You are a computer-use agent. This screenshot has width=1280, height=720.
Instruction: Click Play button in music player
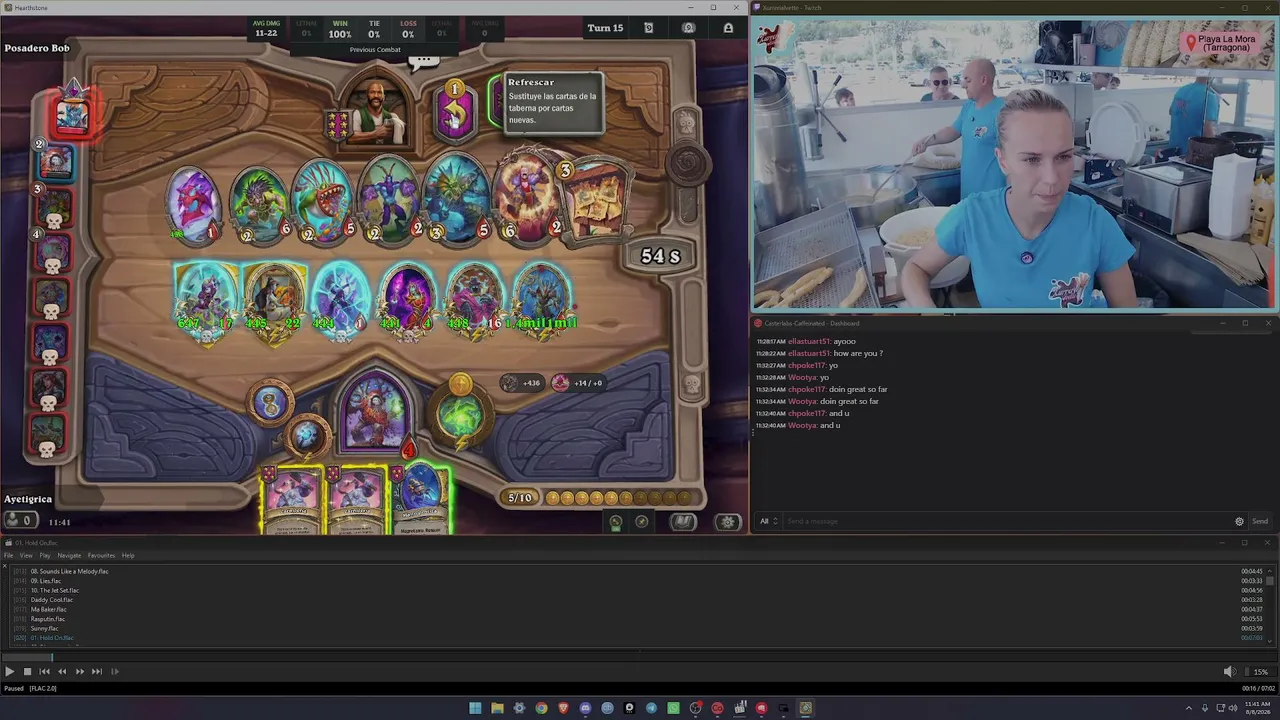[9, 672]
